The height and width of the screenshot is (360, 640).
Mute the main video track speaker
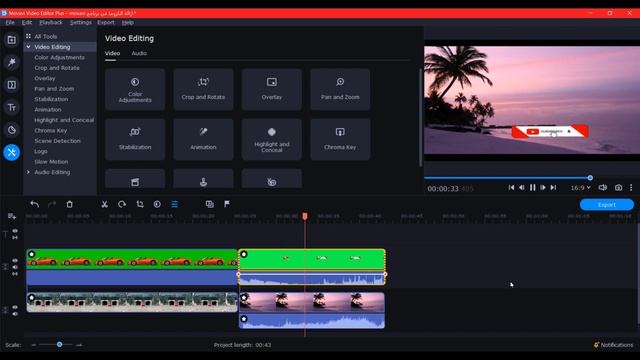(x=15, y=314)
